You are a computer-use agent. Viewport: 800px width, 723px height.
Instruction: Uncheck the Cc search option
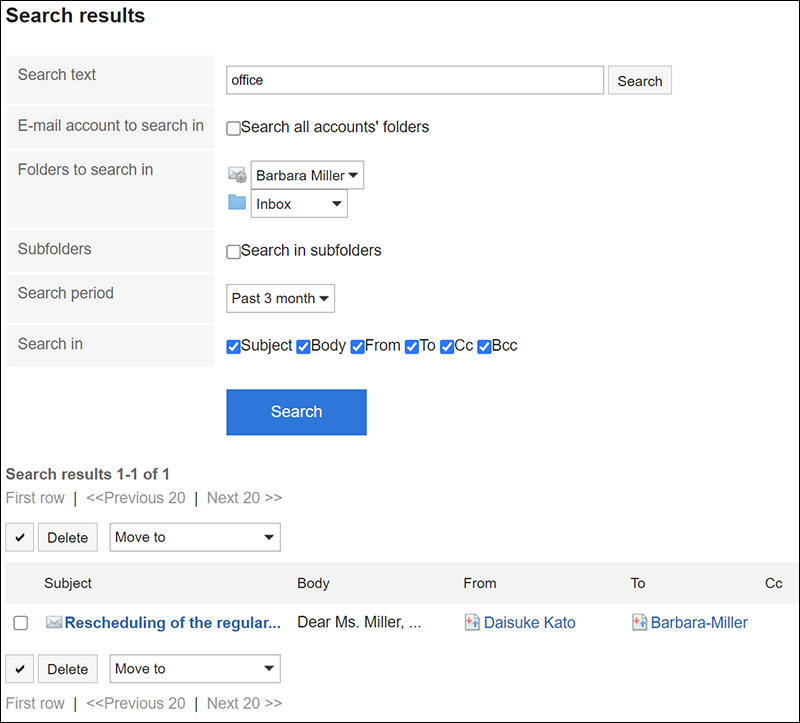click(447, 347)
